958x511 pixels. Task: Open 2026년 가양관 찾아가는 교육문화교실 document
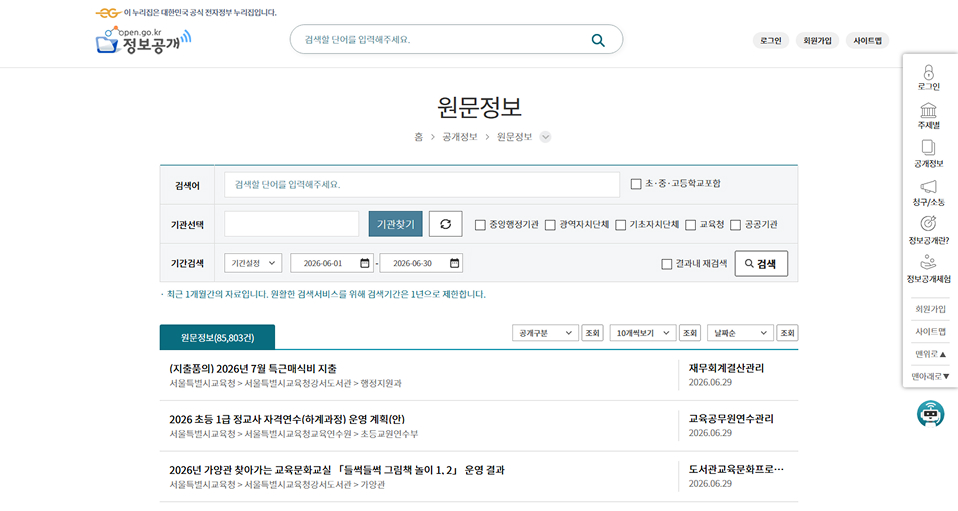[337, 470]
